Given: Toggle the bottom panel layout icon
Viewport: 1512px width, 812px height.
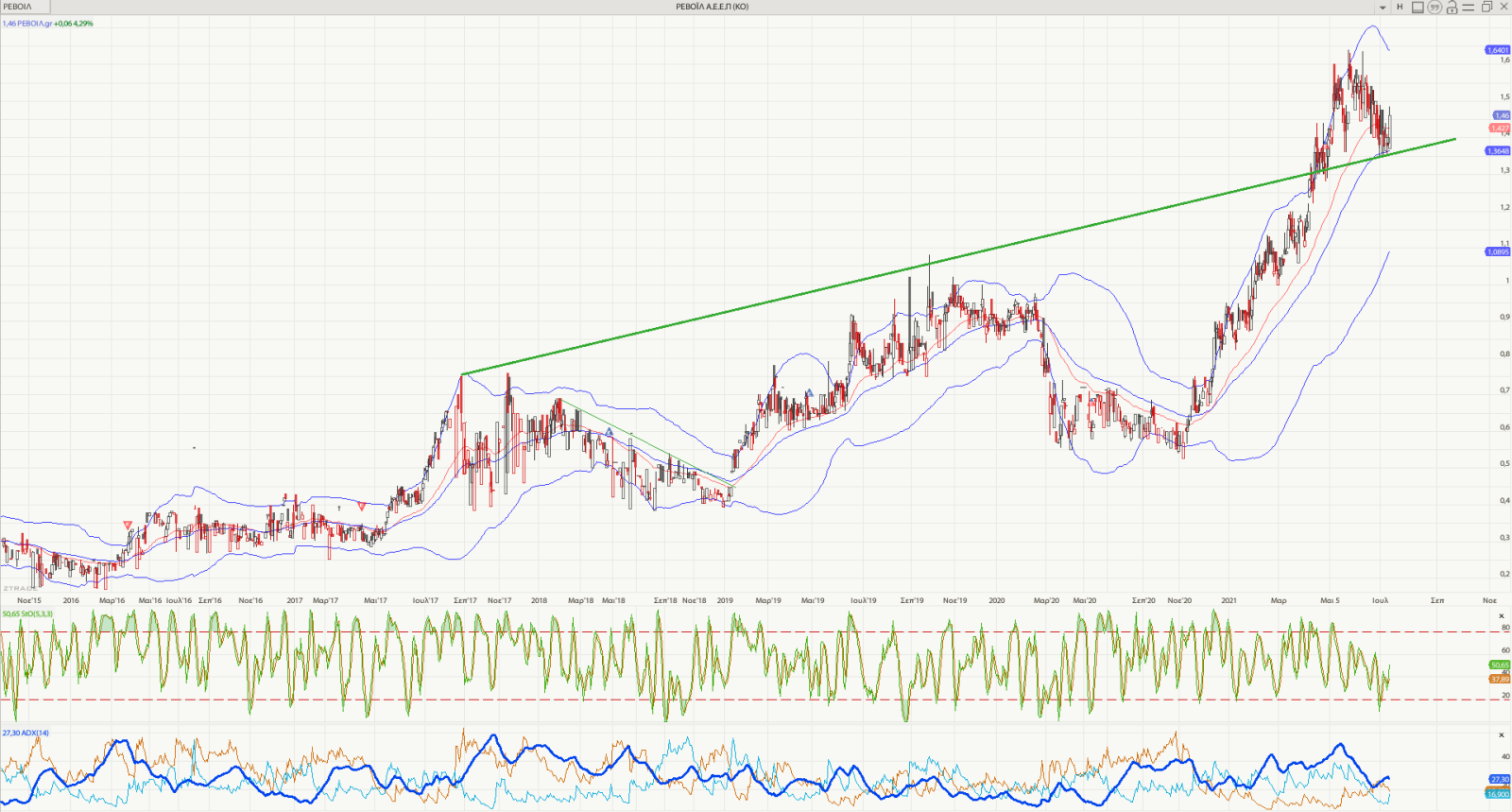Looking at the screenshot, I should [1417, 8].
